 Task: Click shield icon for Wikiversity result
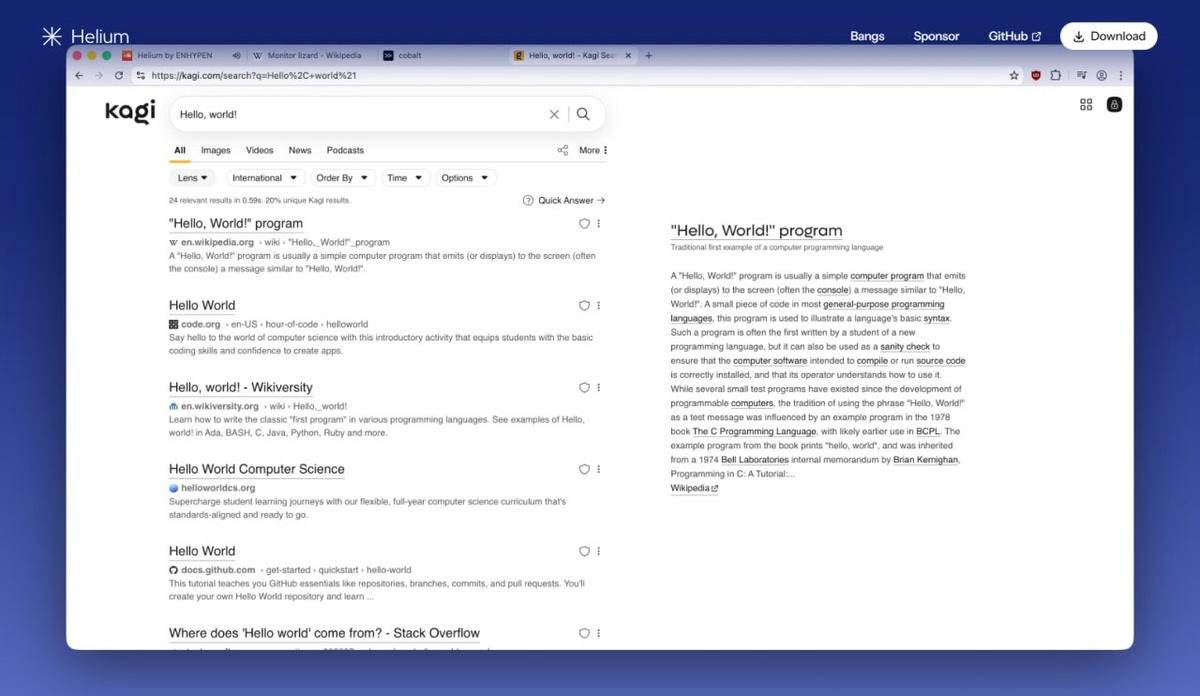pyautogui.click(x=584, y=388)
